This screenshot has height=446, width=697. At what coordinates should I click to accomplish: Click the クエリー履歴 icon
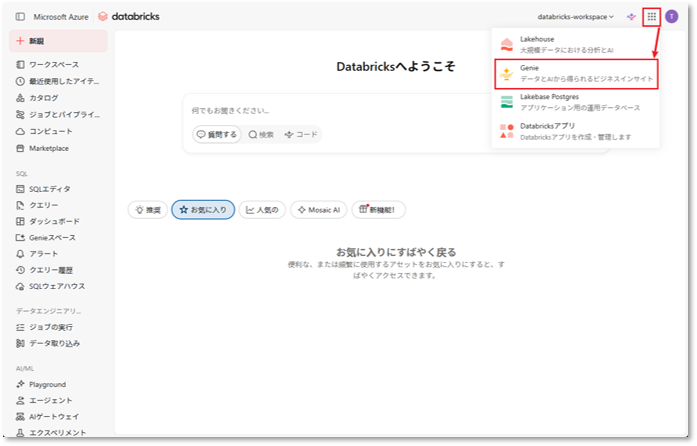click(20, 270)
